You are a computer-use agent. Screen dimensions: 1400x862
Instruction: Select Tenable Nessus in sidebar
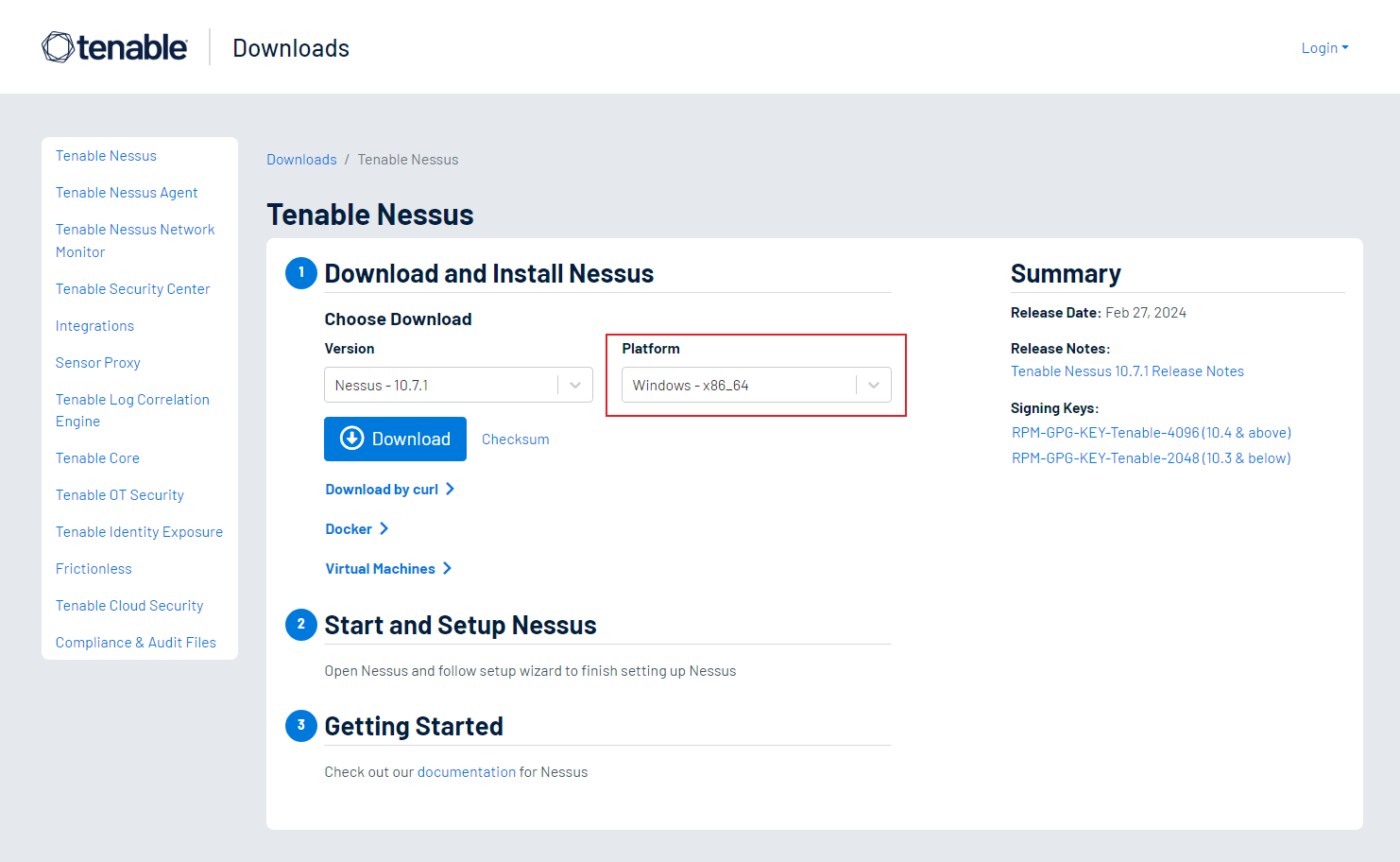[106, 156]
